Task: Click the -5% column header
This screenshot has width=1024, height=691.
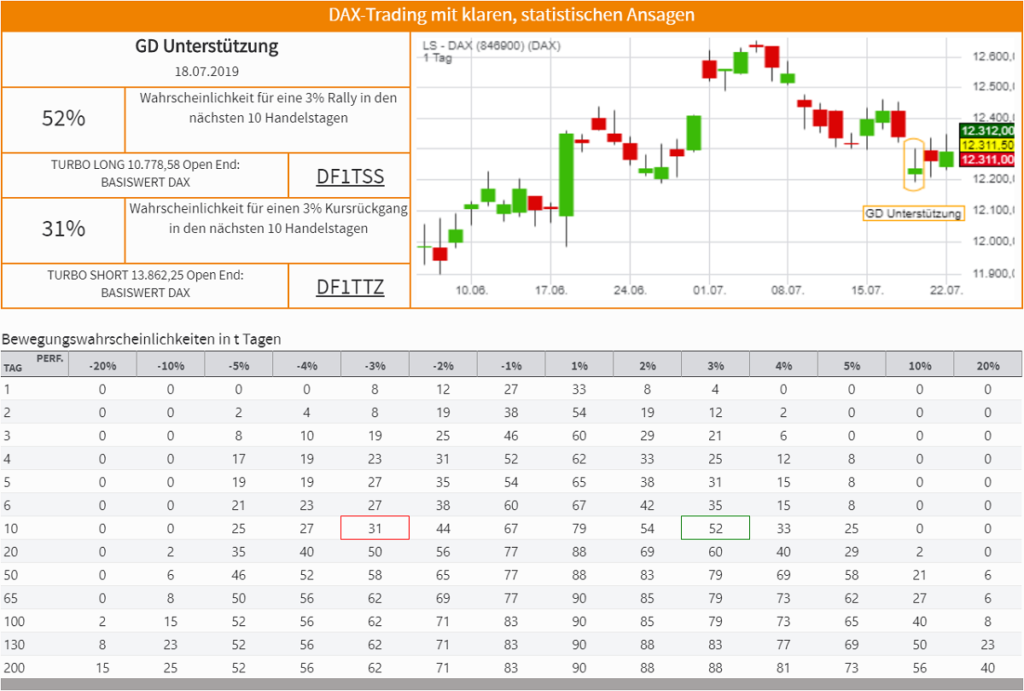Action: pos(238,366)
